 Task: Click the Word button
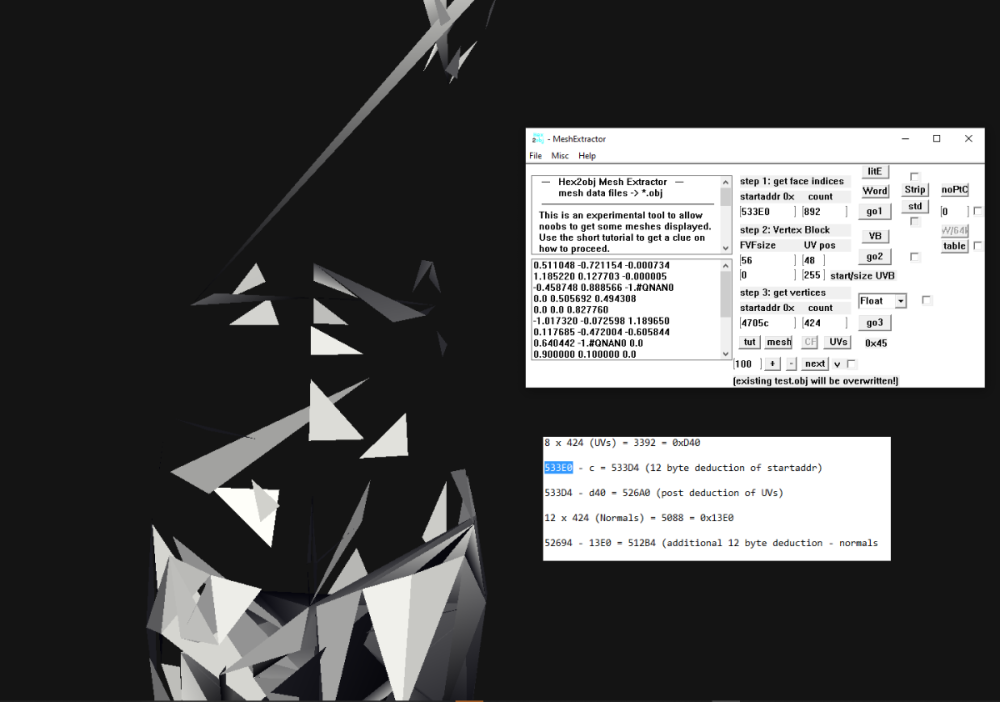click(875, 191)
